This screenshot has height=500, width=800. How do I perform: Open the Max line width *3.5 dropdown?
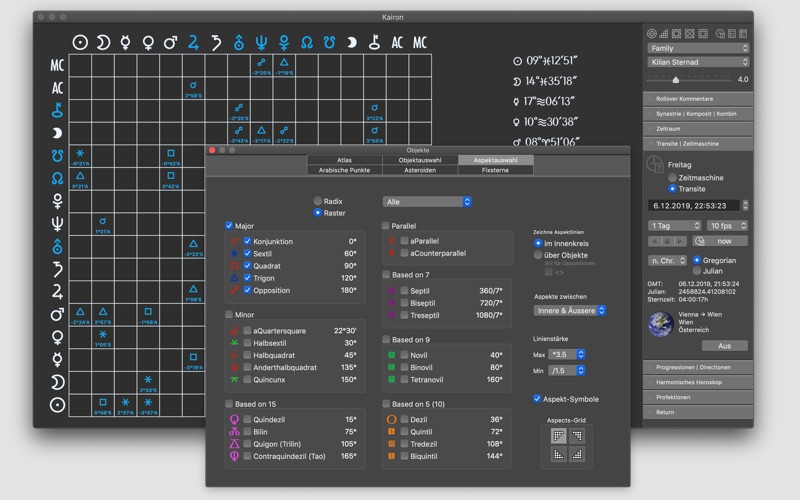[567, 354]
